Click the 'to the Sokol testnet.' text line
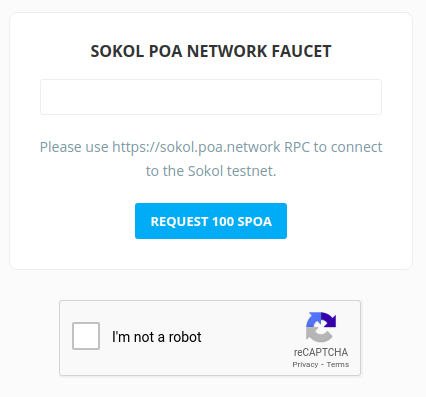Image resolution: width=426 pixels, height=397 pixels. 211,171
